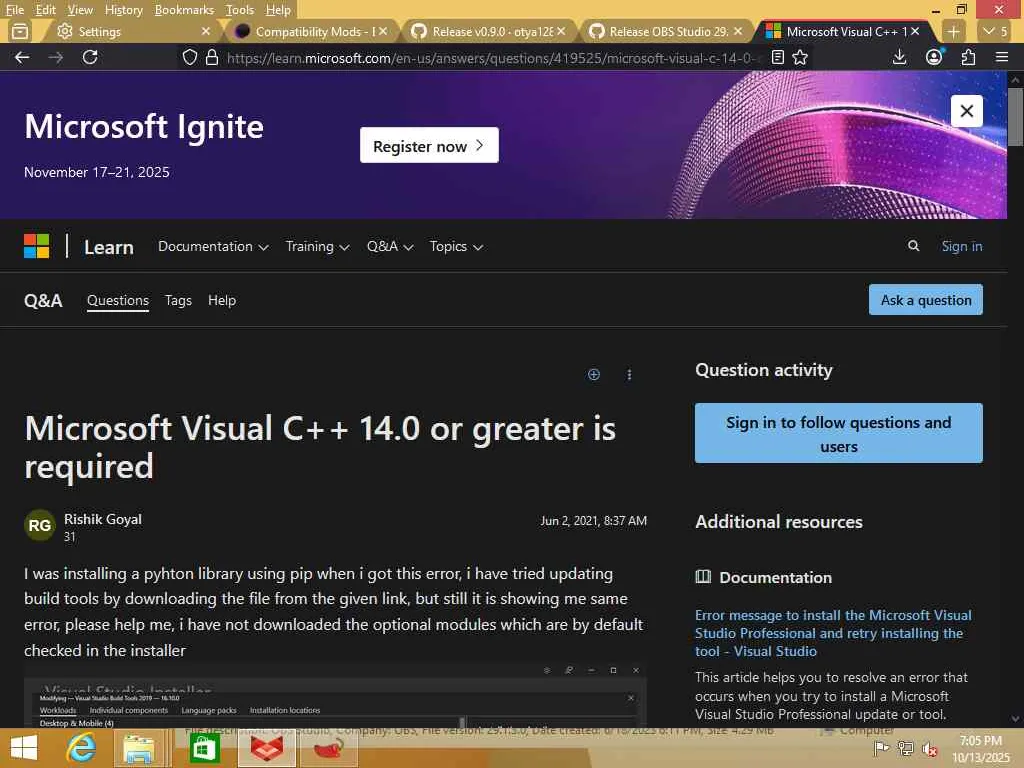Open the Edit menu
The width and height of the screenshot is (1024, 768).
45,10
